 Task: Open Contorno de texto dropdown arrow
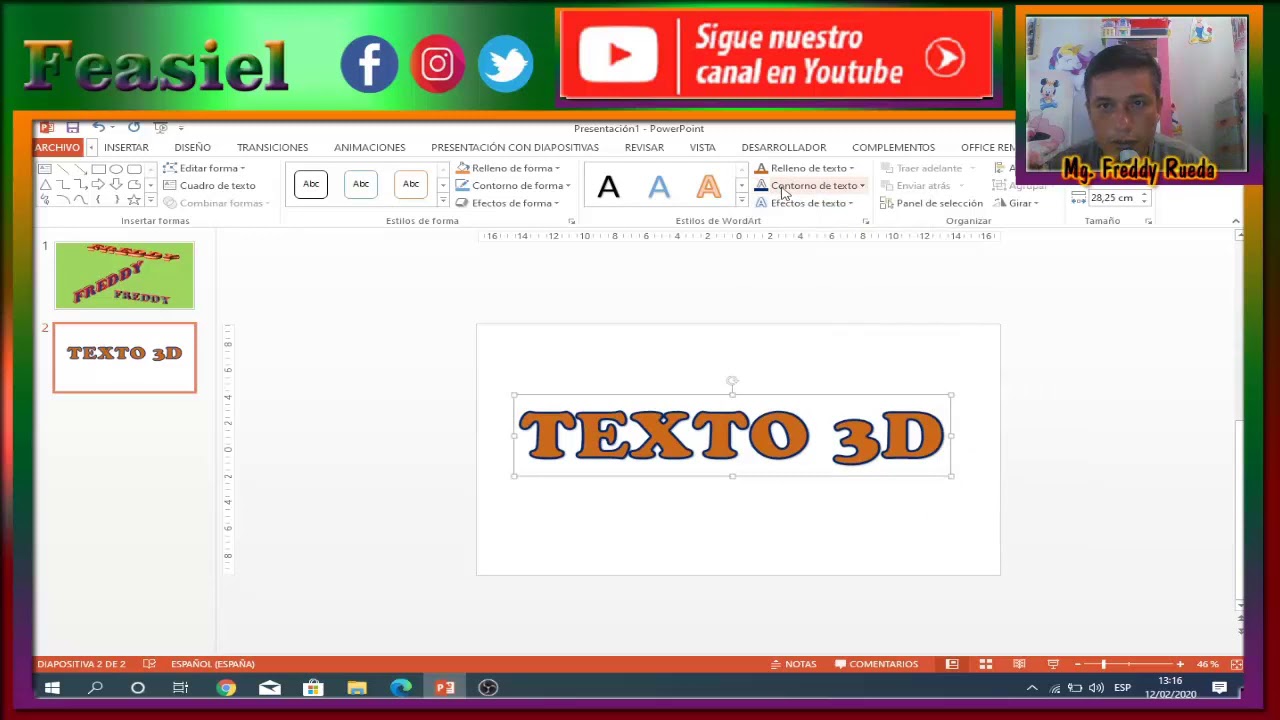point(862,185)
